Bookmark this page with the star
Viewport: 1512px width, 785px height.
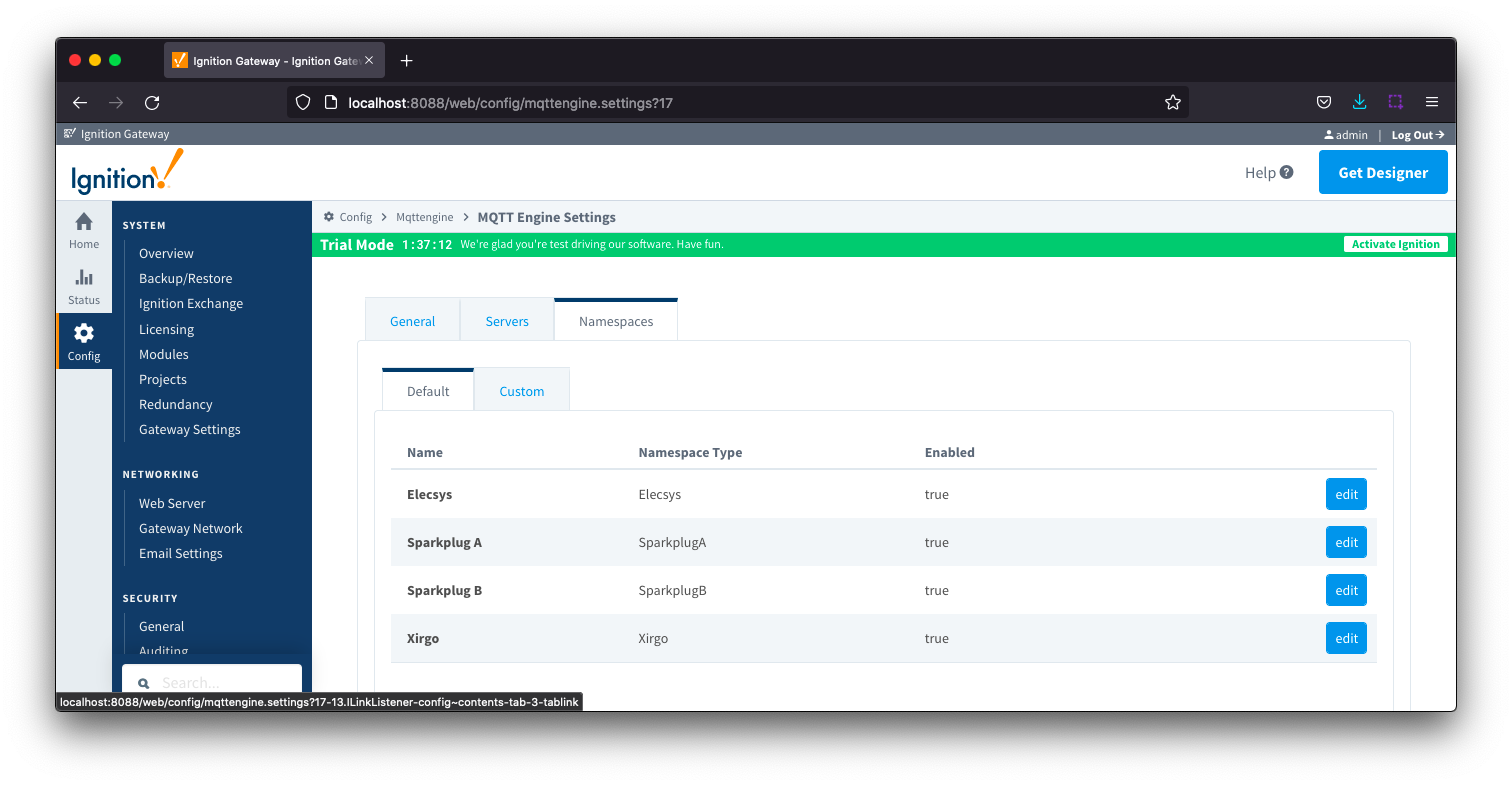[x=1173, y=102]
